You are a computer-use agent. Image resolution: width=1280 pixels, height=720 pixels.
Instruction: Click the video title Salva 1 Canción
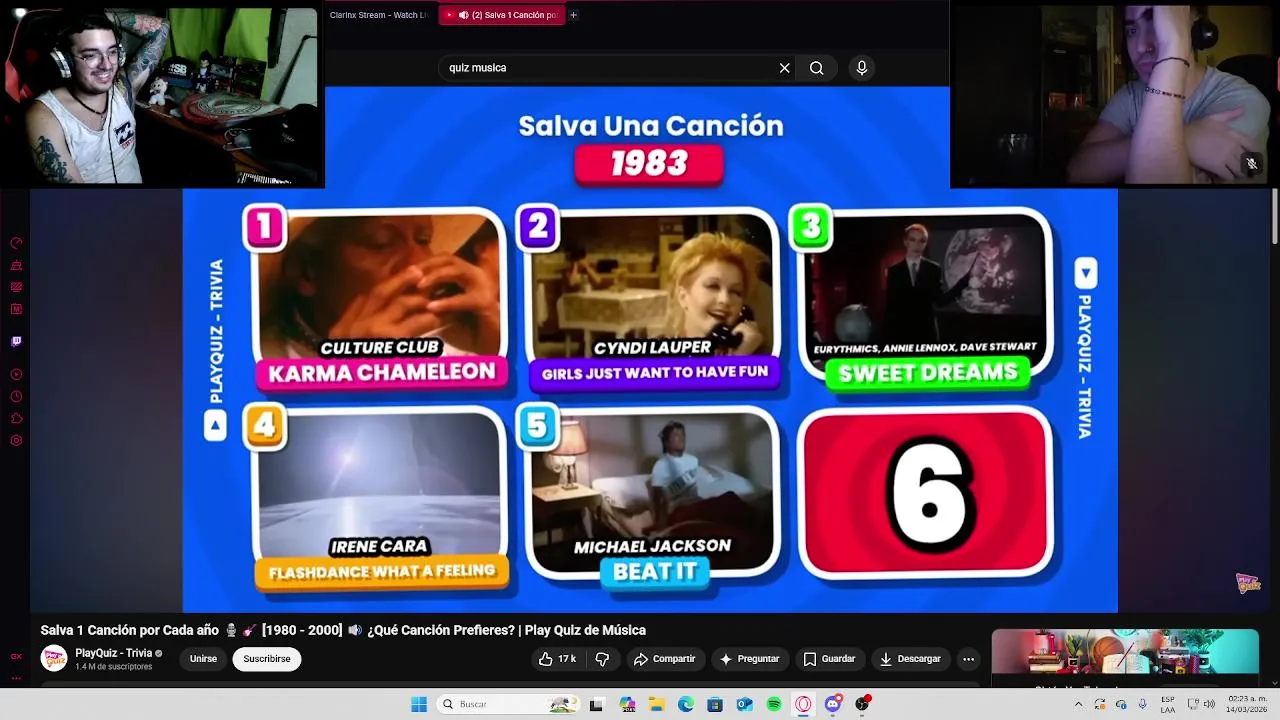343,630
